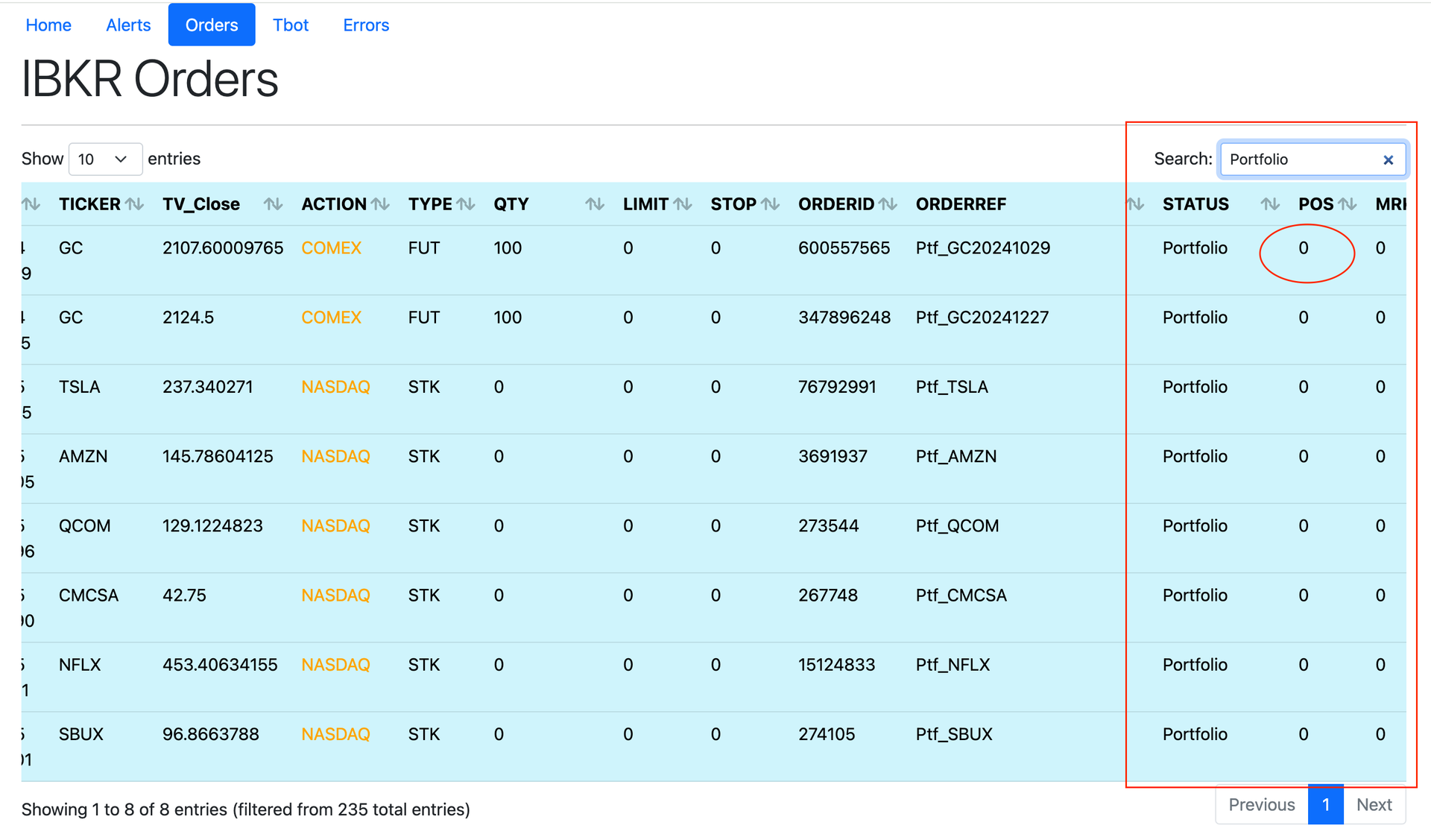This screenshot has height=840, width=1431.
Task: Sort table by TICKER column arrows
Action: [134, 204]
